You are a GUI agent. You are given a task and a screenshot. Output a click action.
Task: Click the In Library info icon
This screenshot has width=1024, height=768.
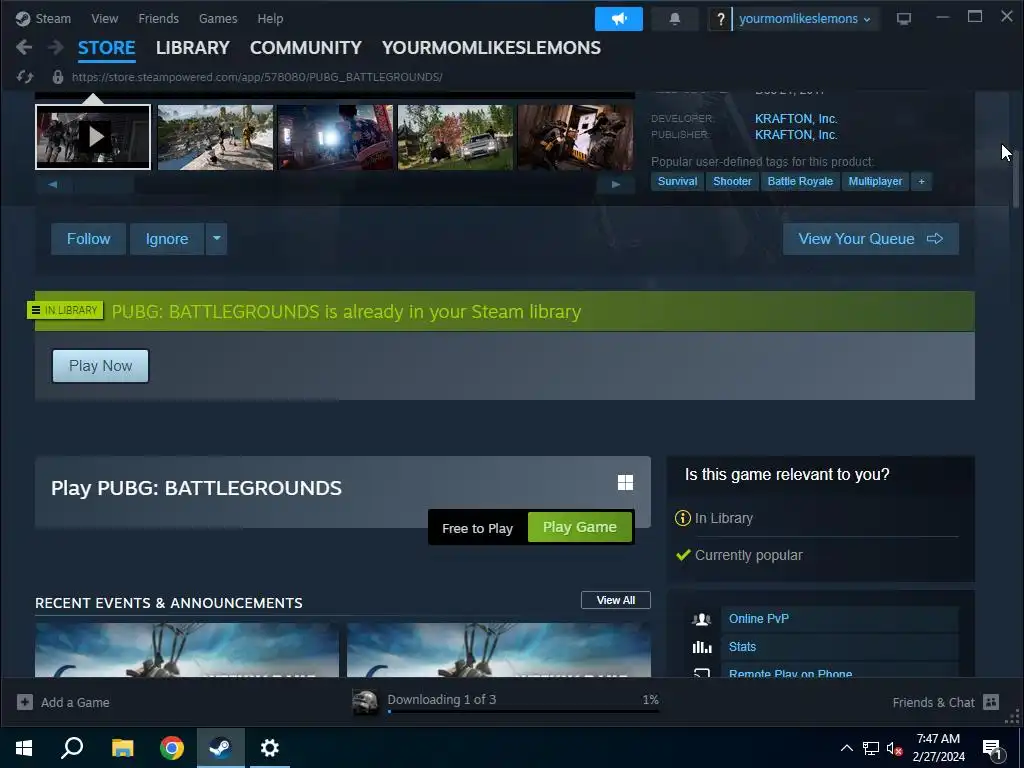[x=682, y=518]
